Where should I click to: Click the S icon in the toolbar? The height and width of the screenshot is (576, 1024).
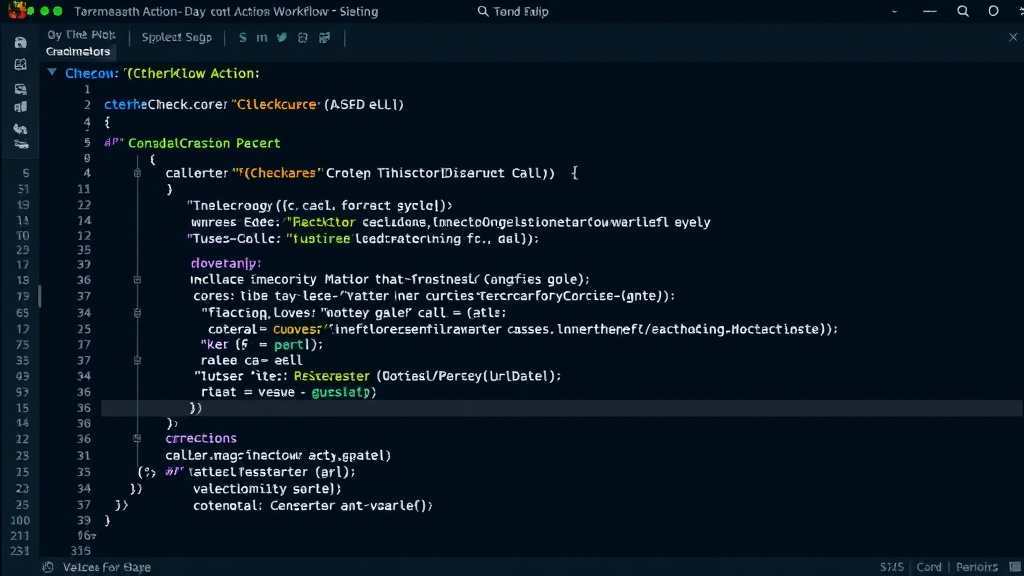(242, 38)
